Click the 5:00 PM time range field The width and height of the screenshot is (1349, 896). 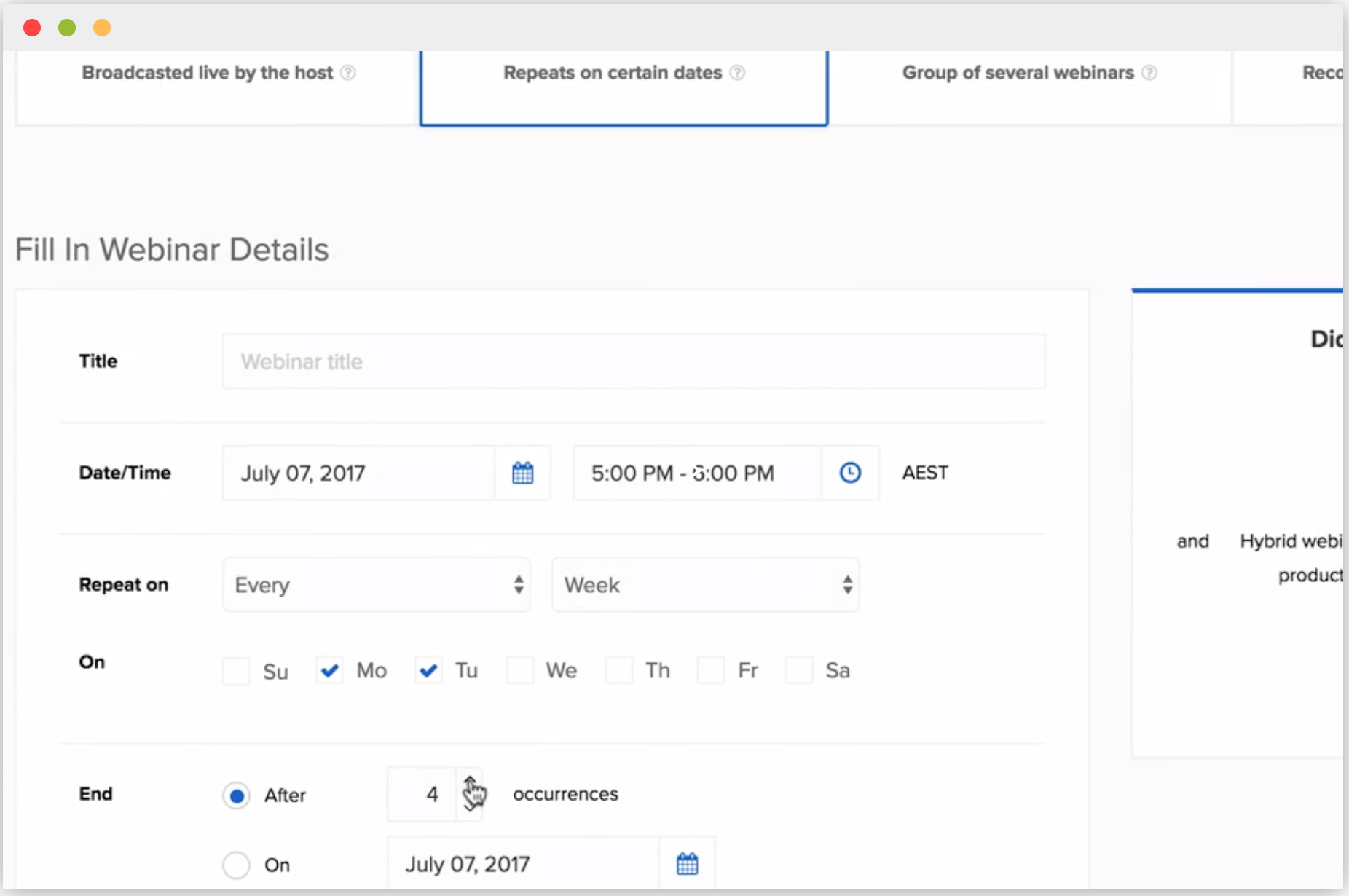pyautogui.click(x=696, y=473)
